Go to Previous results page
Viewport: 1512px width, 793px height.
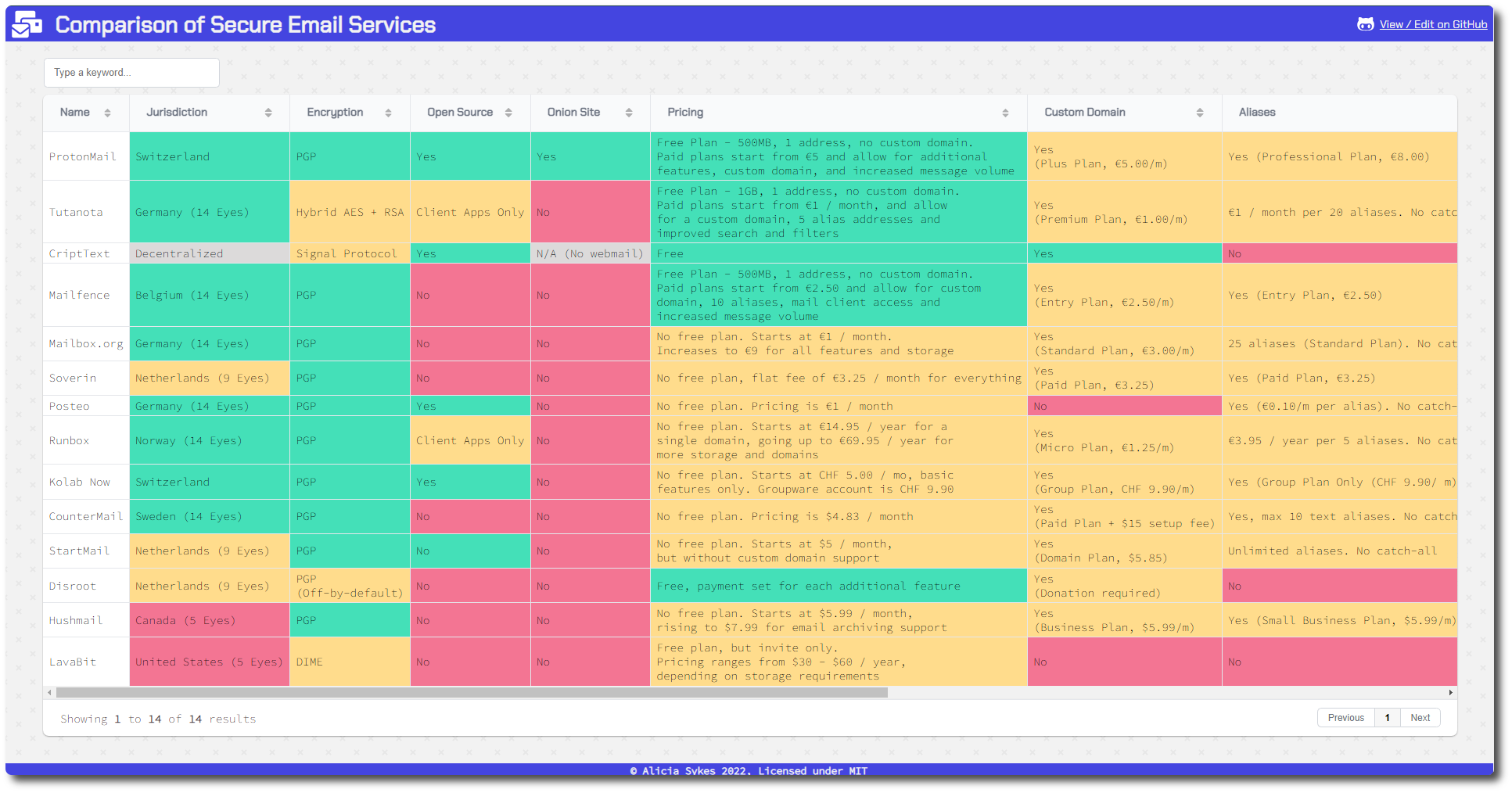click(x=1345, y=718)
